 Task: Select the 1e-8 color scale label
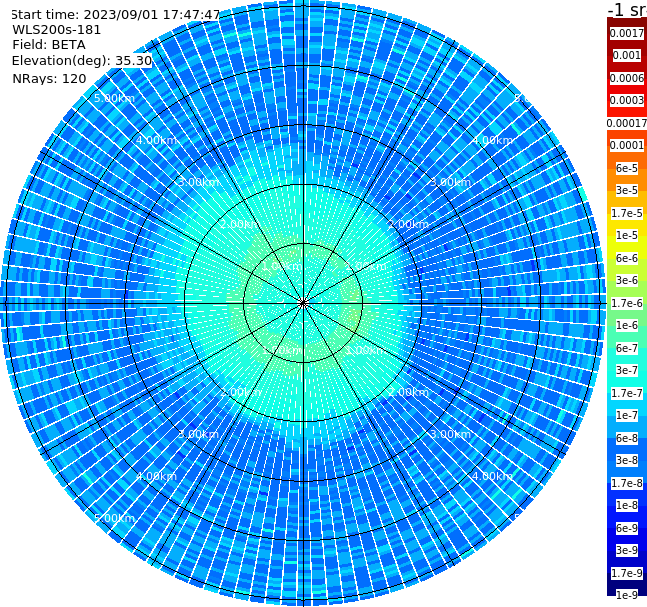(x=627, y=505)
